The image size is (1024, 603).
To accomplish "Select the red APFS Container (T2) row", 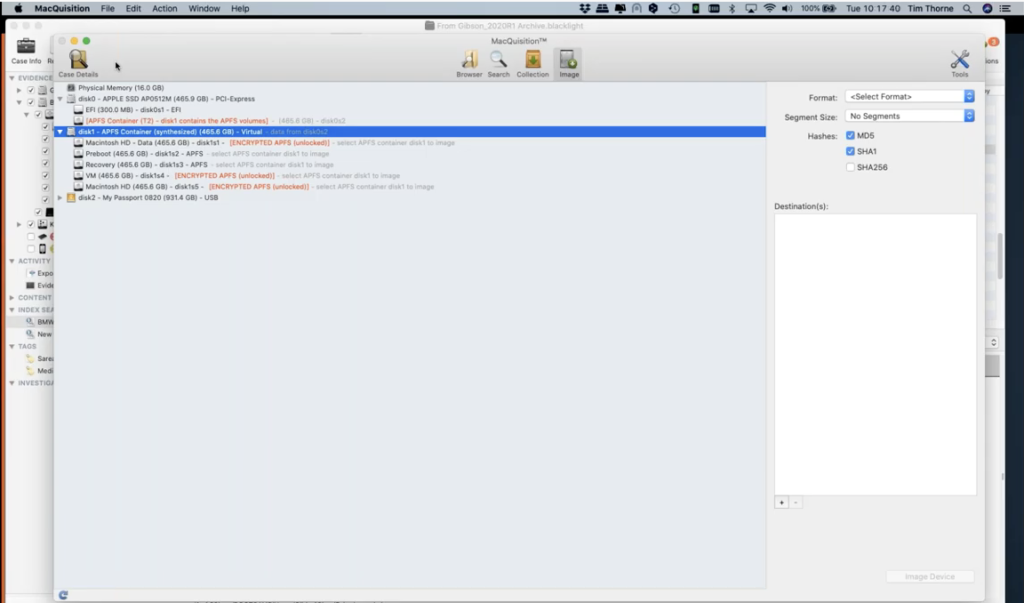I will (410, 120).
